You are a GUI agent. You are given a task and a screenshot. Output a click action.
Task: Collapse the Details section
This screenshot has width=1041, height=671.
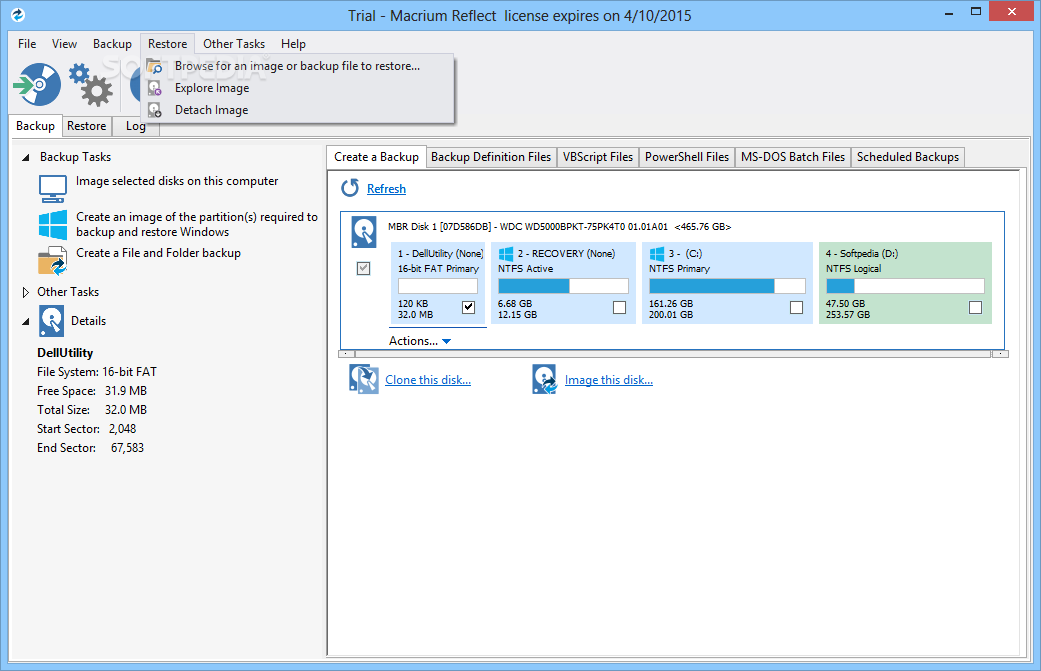tap(26, 322)
